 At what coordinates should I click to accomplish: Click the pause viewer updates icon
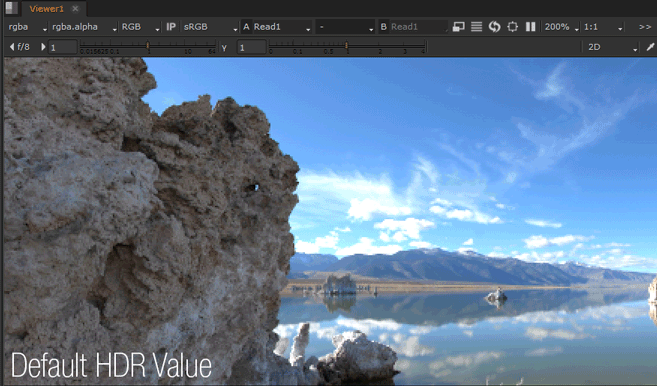[530, 27]
